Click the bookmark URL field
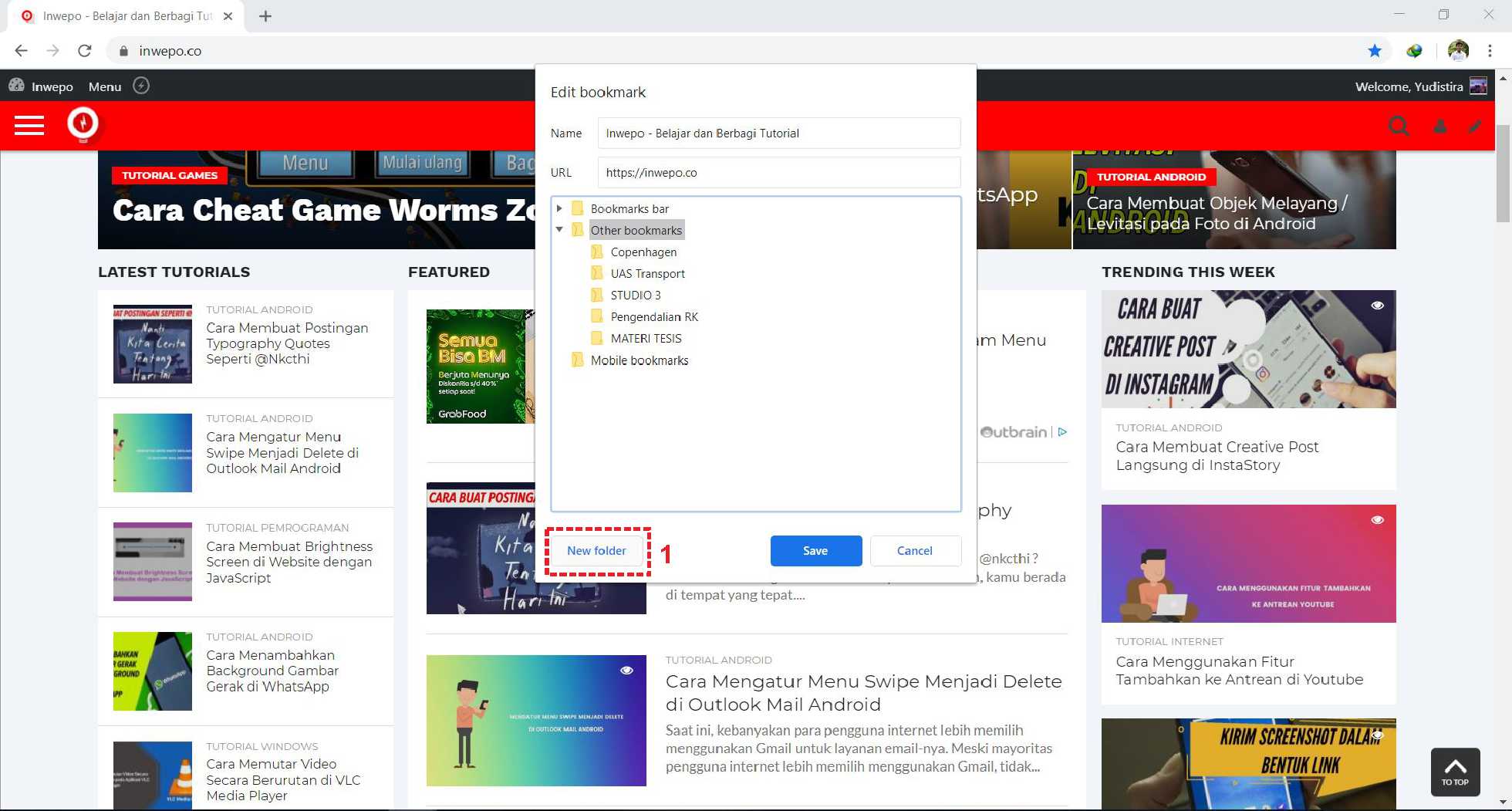This screenshot has width=1512, height=811. click(x=779, y=173)
